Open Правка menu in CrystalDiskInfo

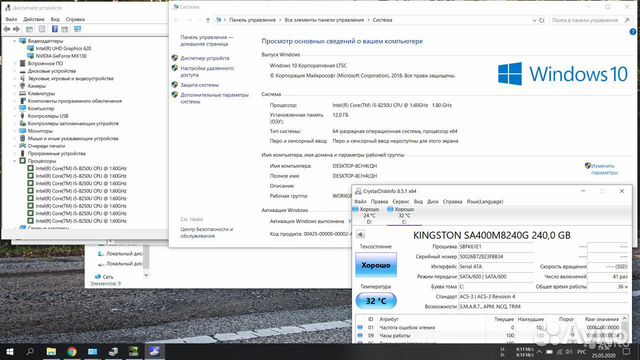(379, 202)
